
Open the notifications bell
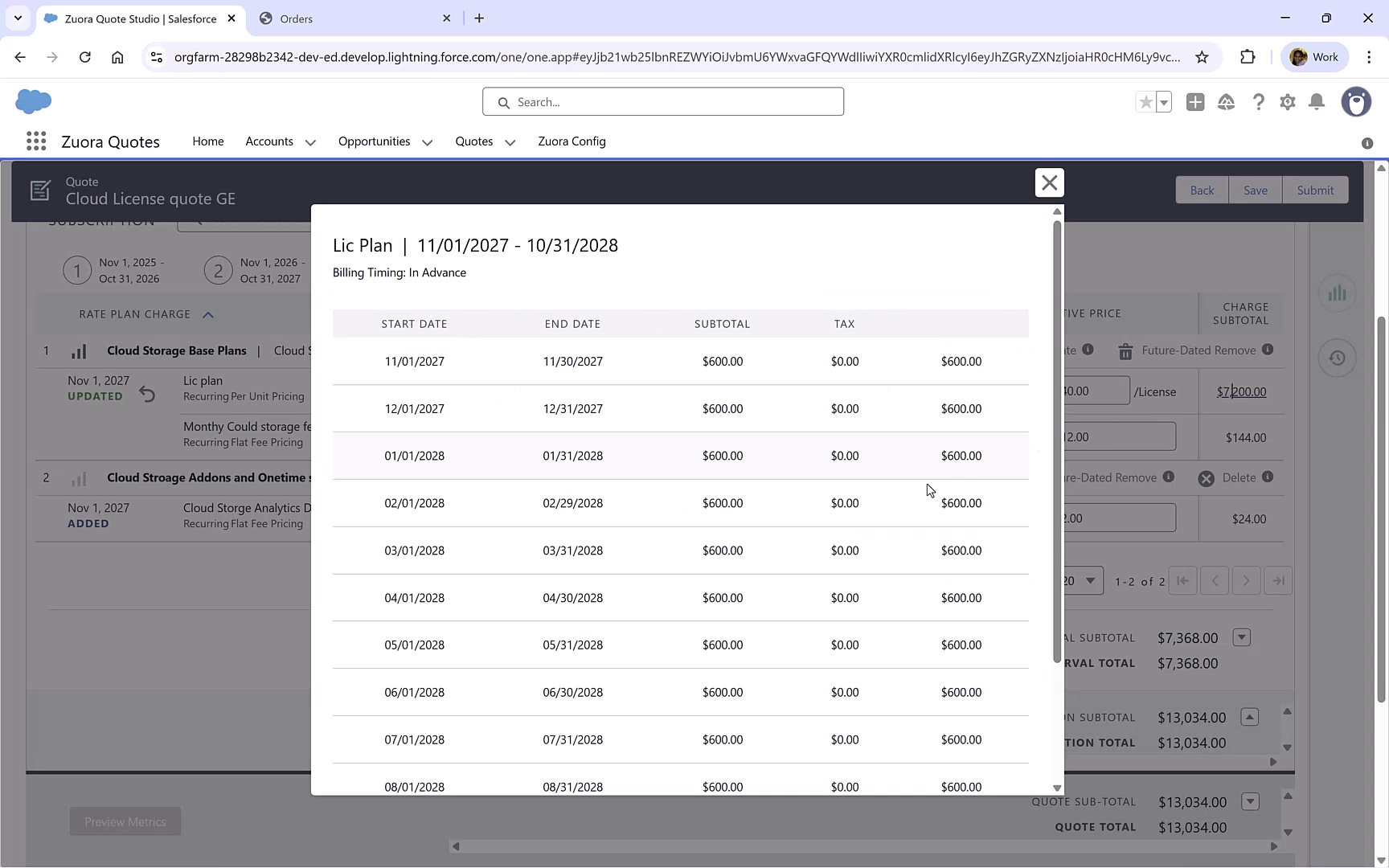[1317, 102]
